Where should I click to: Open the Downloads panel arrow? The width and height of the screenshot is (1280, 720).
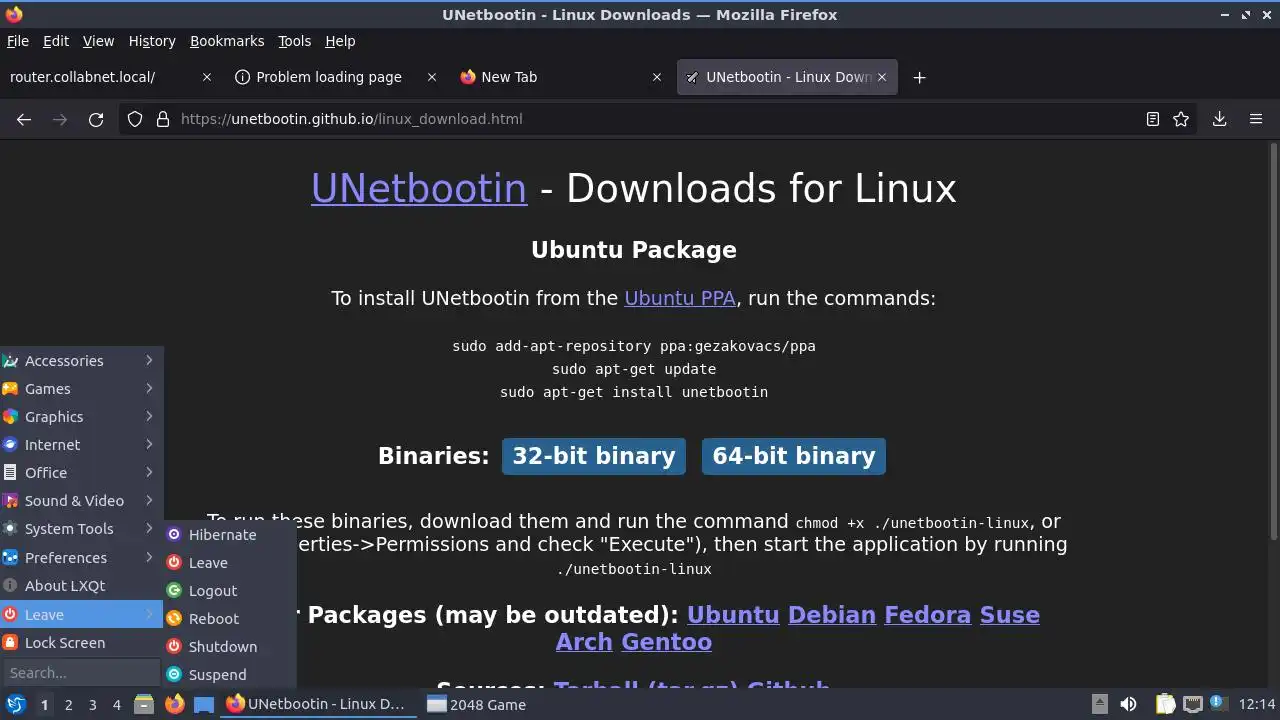coord(1219,119)
